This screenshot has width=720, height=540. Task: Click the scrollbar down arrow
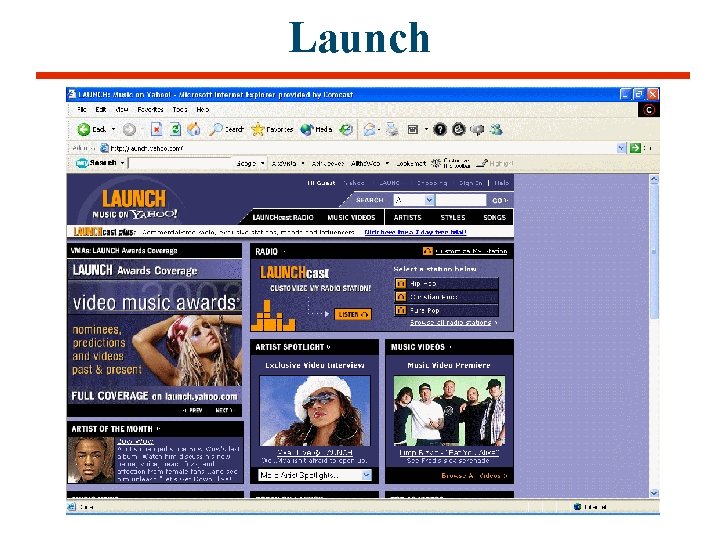pyautogui.click(x=654, y=493)
